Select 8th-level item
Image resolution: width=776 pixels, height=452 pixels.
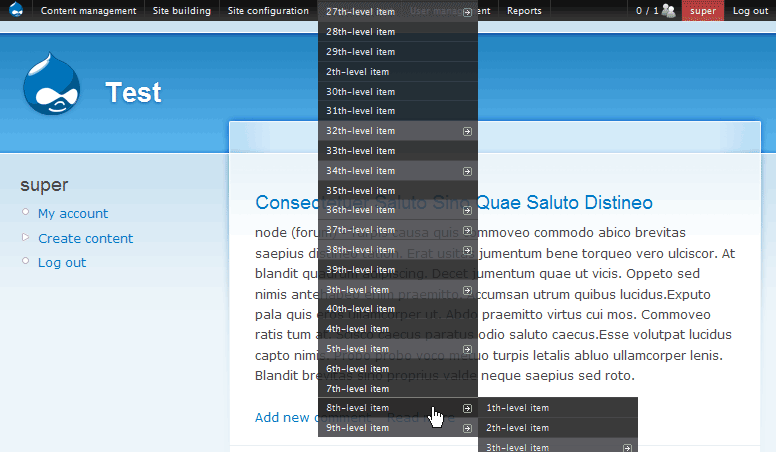398,408
